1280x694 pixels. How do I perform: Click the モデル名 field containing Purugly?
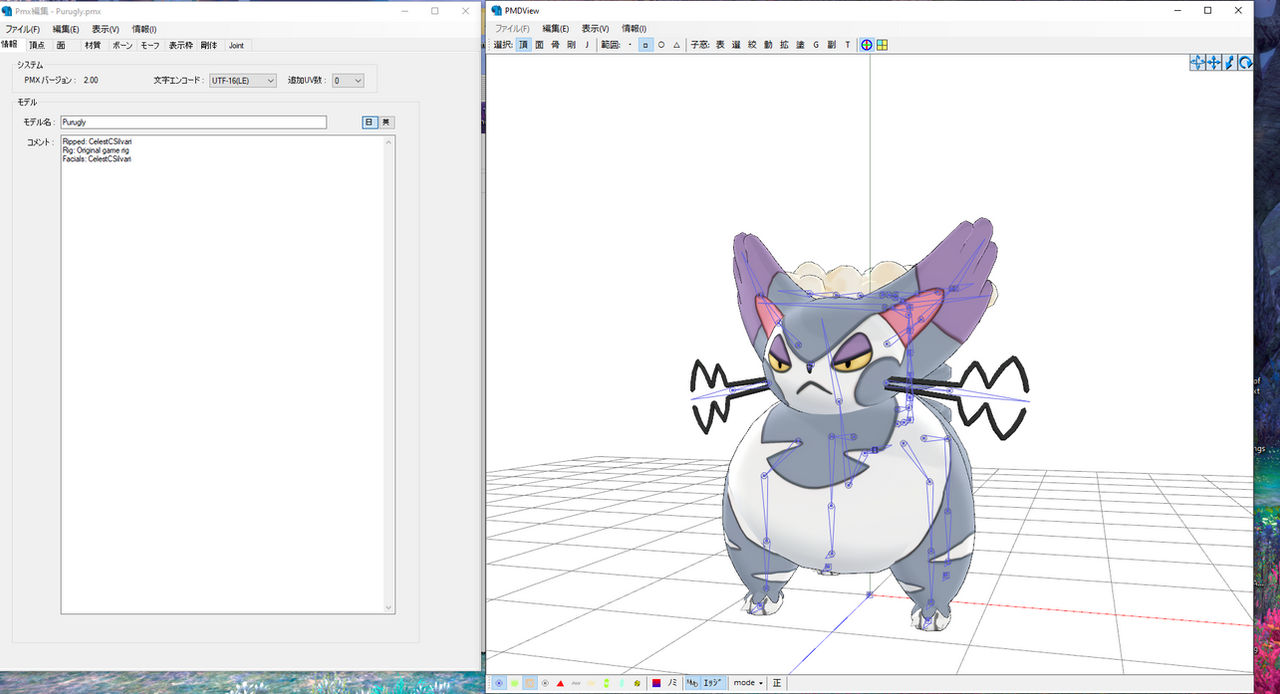tap(193, 122)
